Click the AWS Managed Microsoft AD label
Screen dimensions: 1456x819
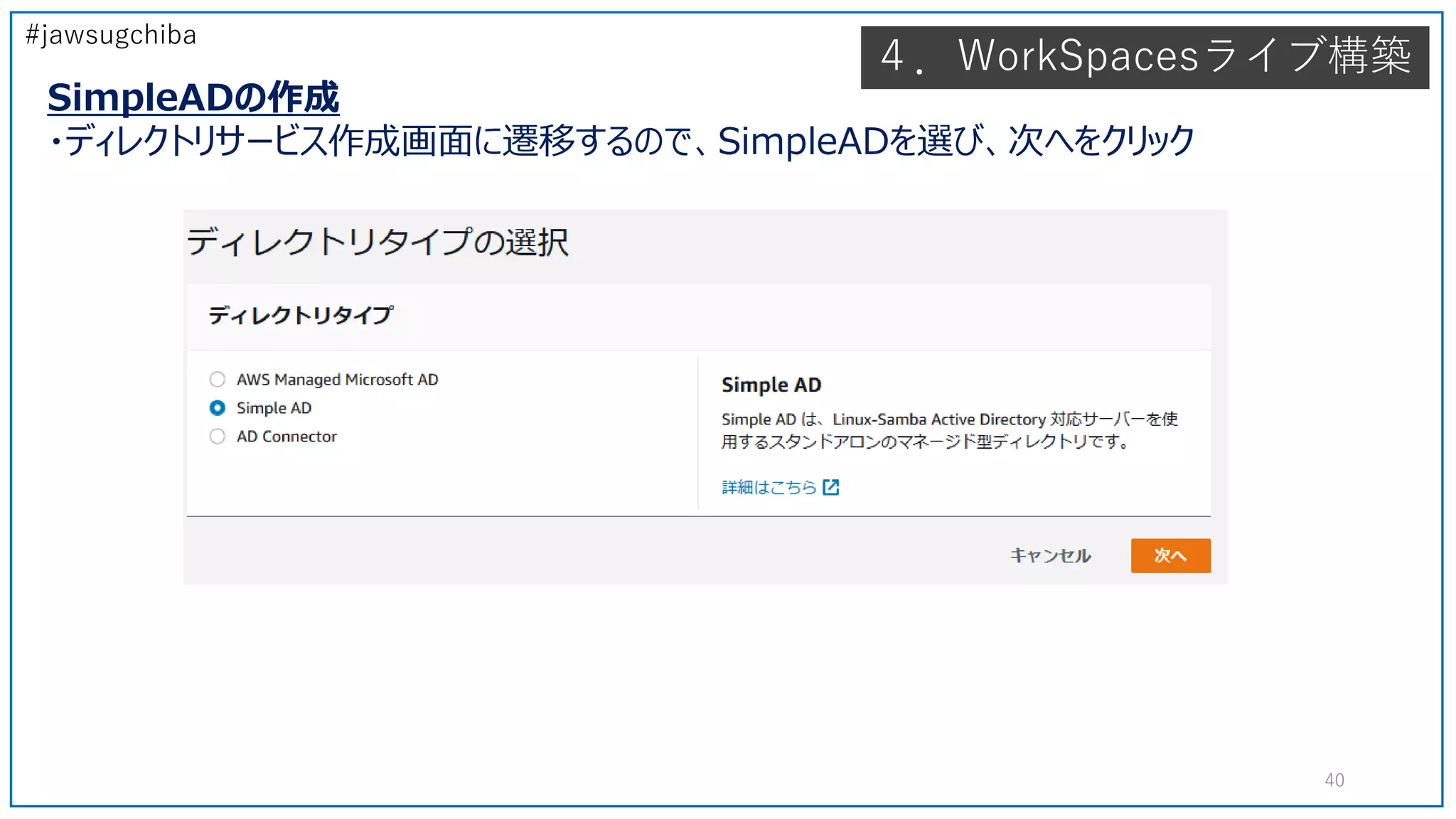pyautogui.click(x=338, y=380)
